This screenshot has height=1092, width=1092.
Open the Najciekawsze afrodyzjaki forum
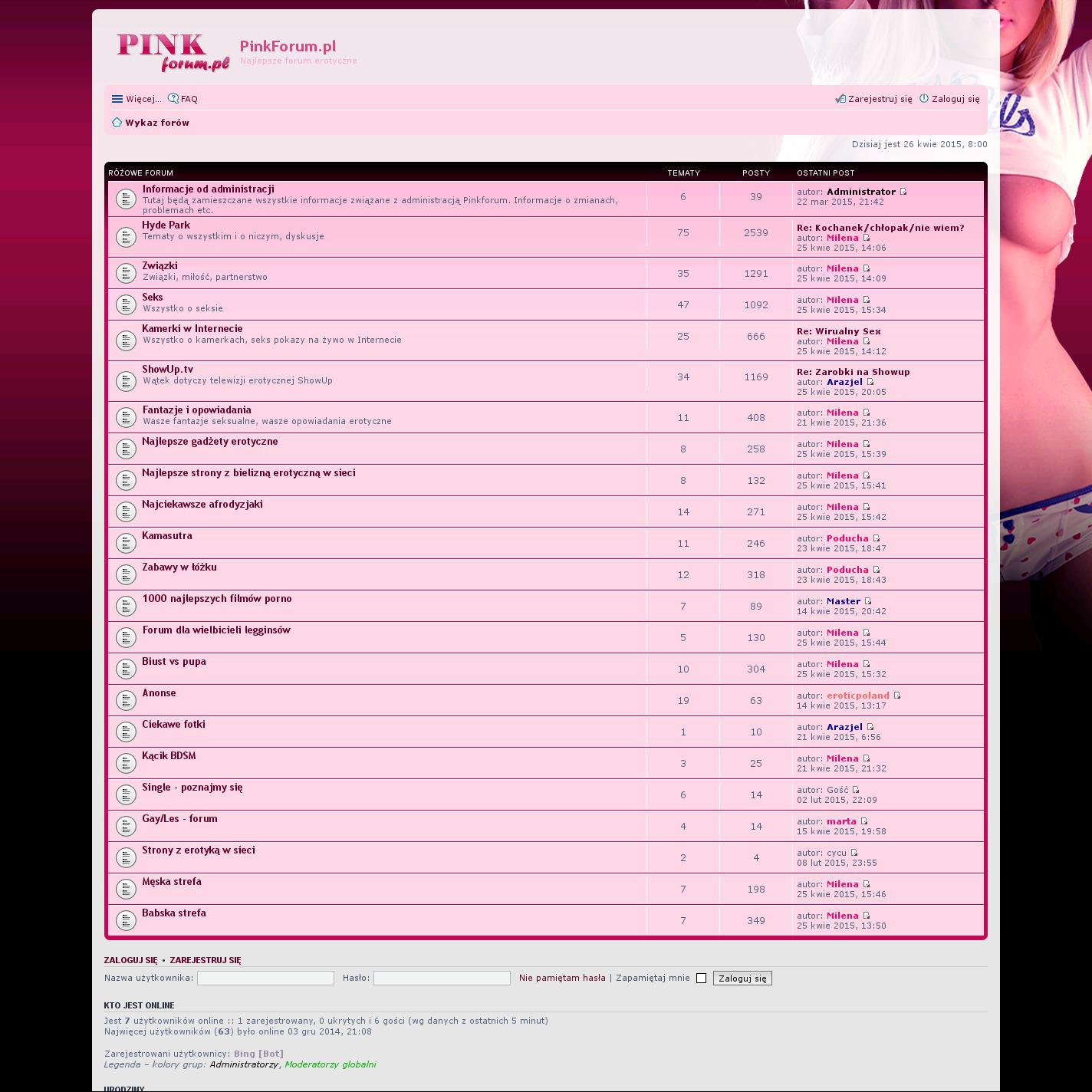[202, 505]
